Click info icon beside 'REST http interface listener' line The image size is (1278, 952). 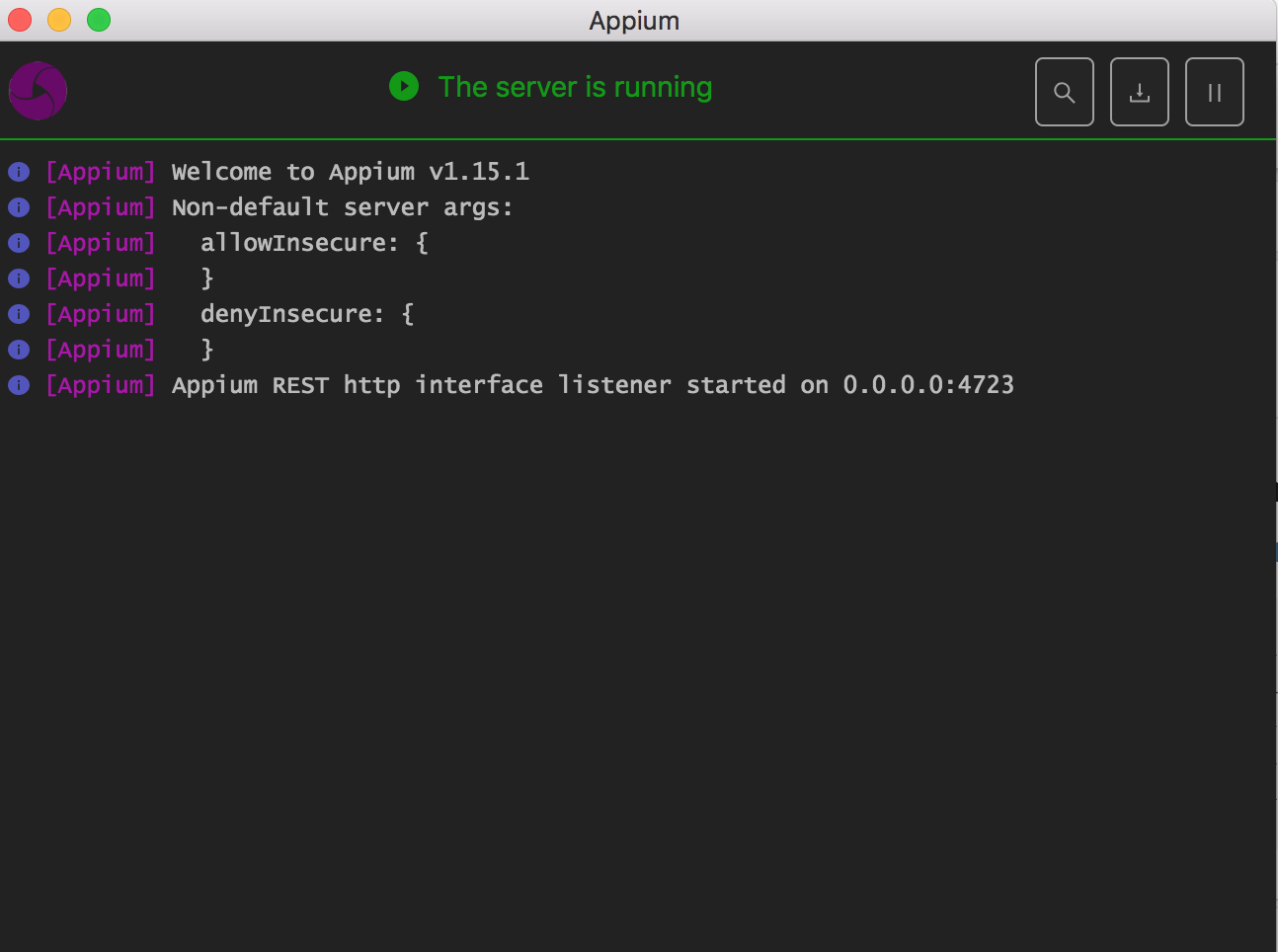(19, 385)
